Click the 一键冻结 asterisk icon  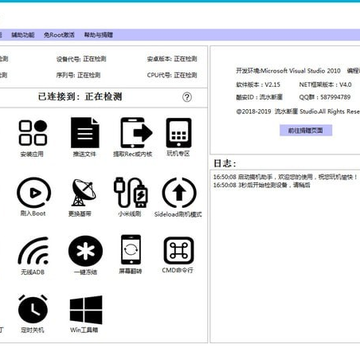(85, 251)
